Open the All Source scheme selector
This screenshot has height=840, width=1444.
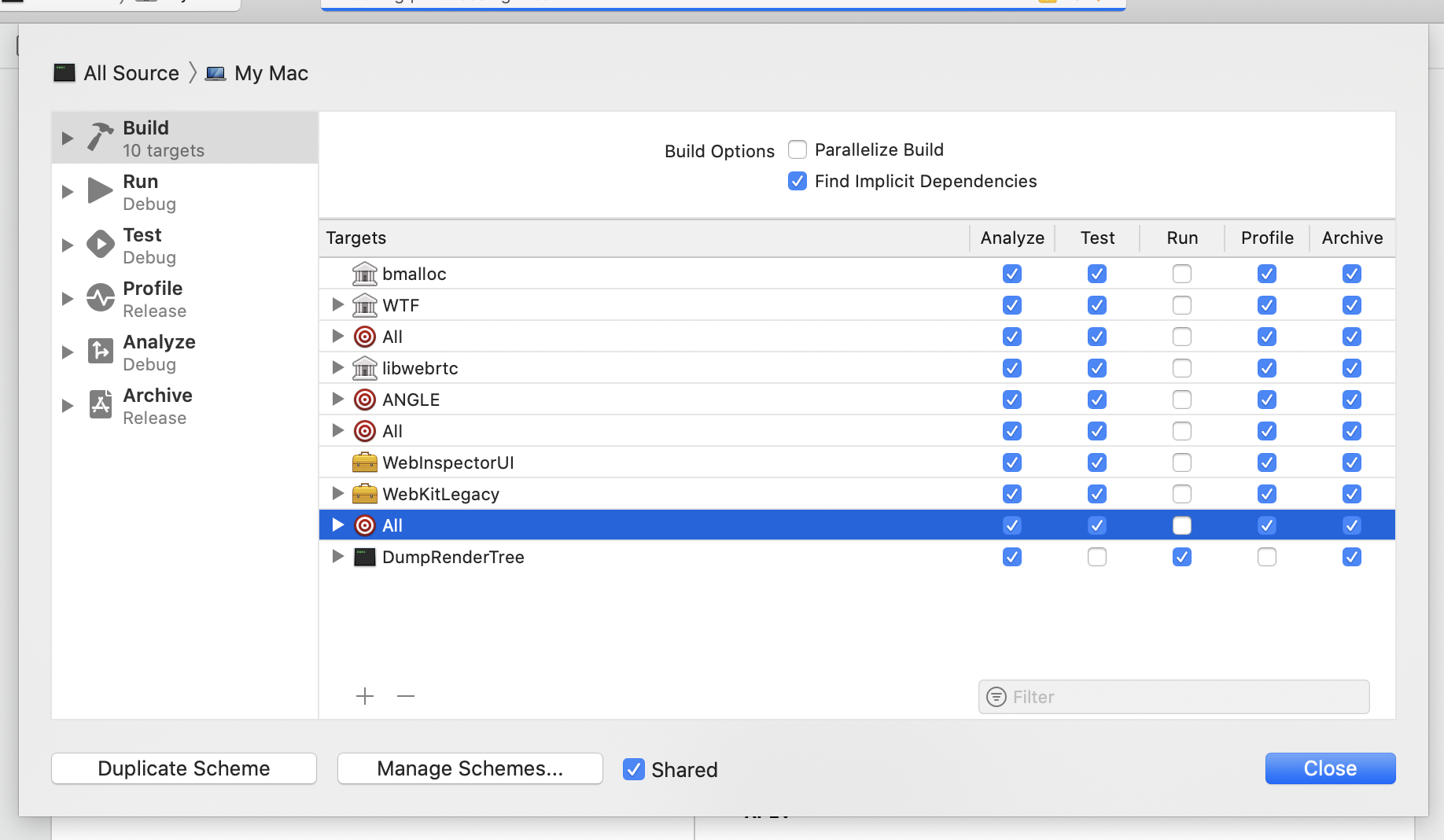click(x=131, y=72)
